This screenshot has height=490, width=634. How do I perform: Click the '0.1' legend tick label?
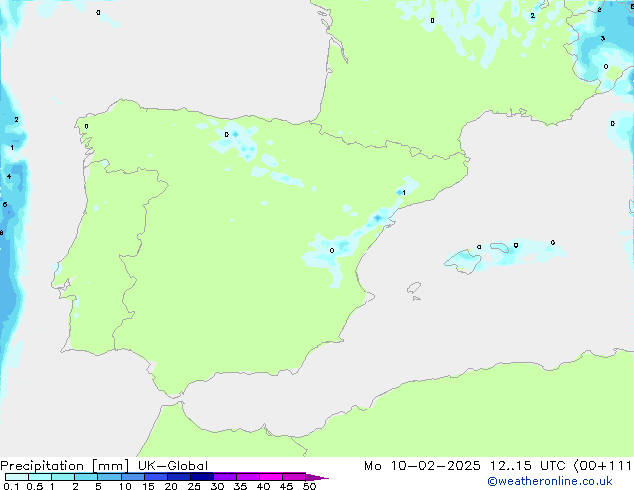point(11,486)
